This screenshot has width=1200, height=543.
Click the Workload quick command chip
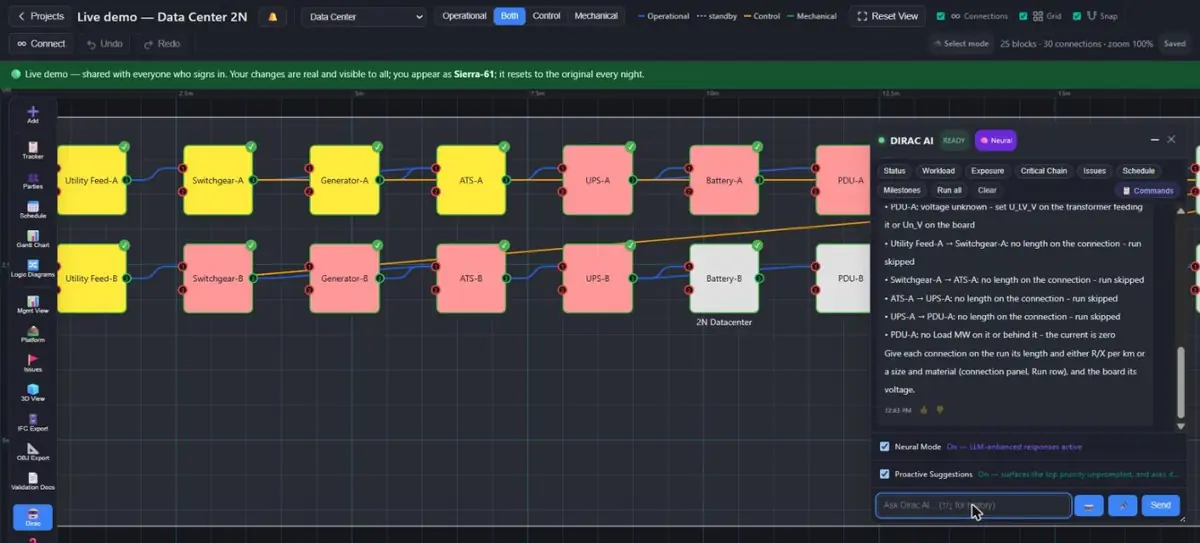(x=938, y=171)
